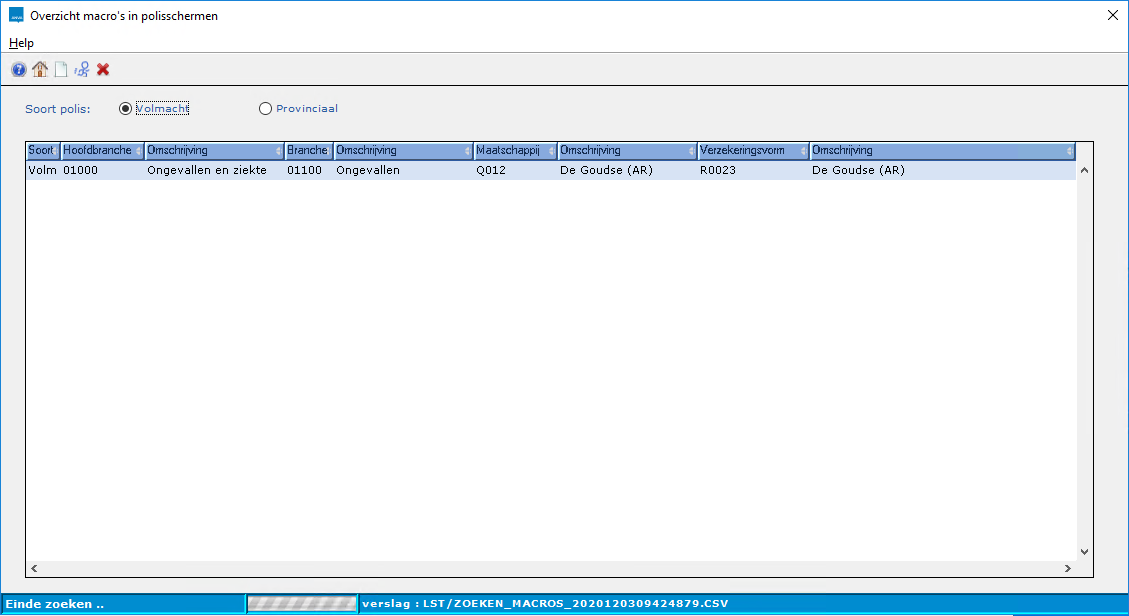This screenshot has height=616, width=1129.
Task: Enable Provinciaal instead of Volmacht
Action: pos(265,108)
